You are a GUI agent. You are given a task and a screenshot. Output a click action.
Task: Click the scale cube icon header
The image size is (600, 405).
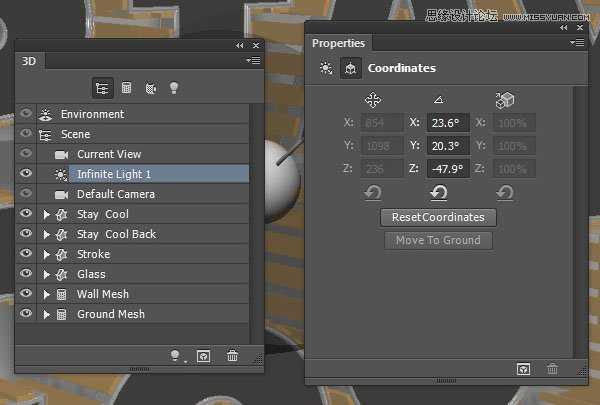(x=505, y=100)
